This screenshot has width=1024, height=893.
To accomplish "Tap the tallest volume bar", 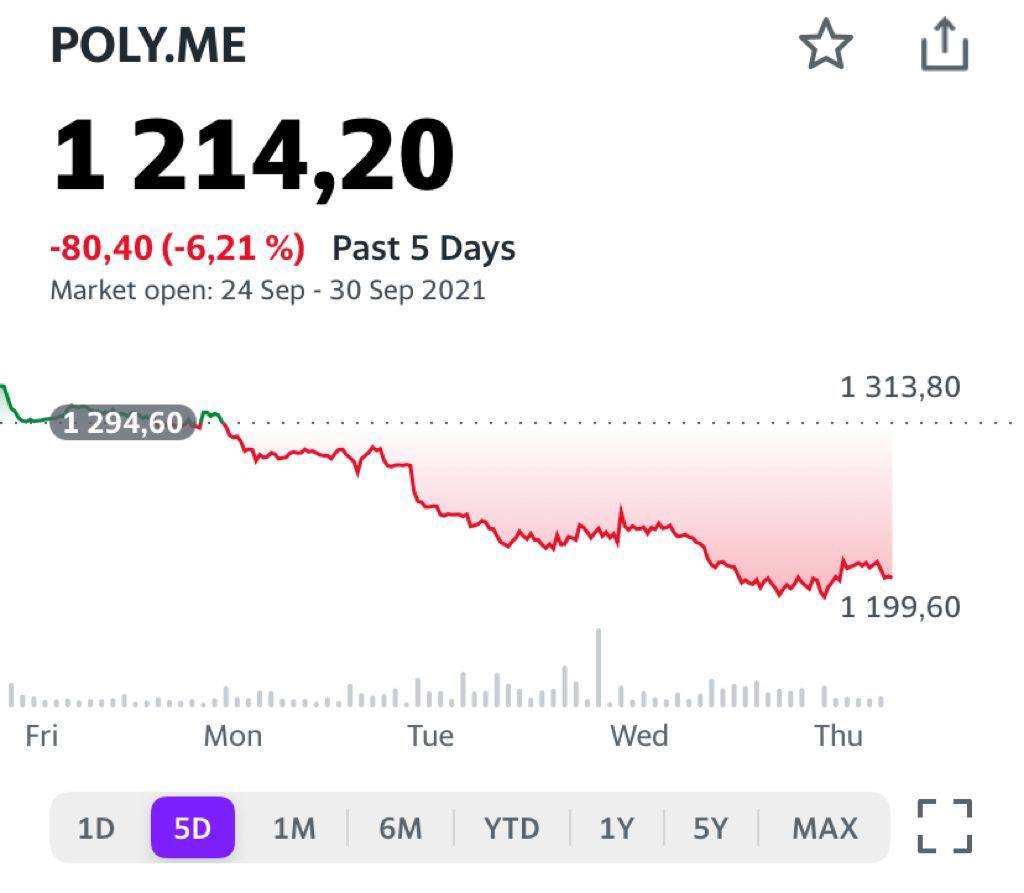I will (x=598, y=668).
